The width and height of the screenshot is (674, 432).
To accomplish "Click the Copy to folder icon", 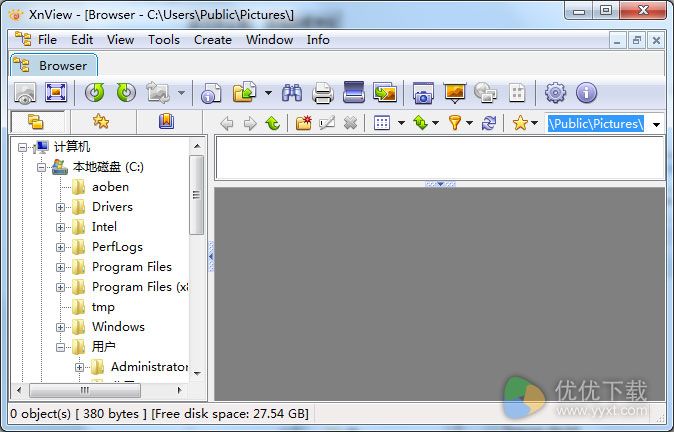I will (x=244, y=92).
